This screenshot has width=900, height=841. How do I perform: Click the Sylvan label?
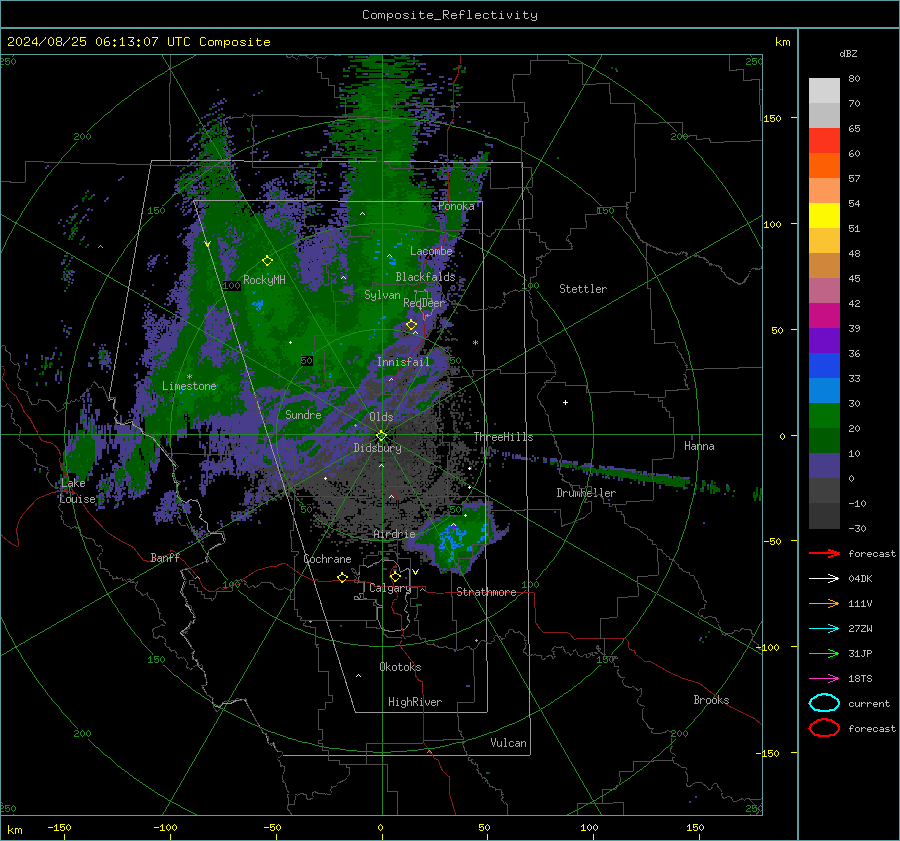click(x=382, y=295)
